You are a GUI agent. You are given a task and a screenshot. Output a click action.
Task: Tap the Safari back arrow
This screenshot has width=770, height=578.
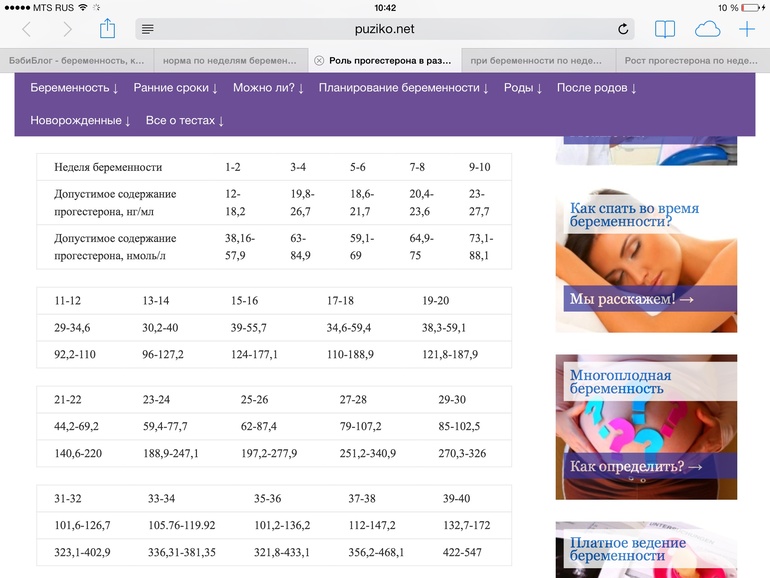coord(27,30)
